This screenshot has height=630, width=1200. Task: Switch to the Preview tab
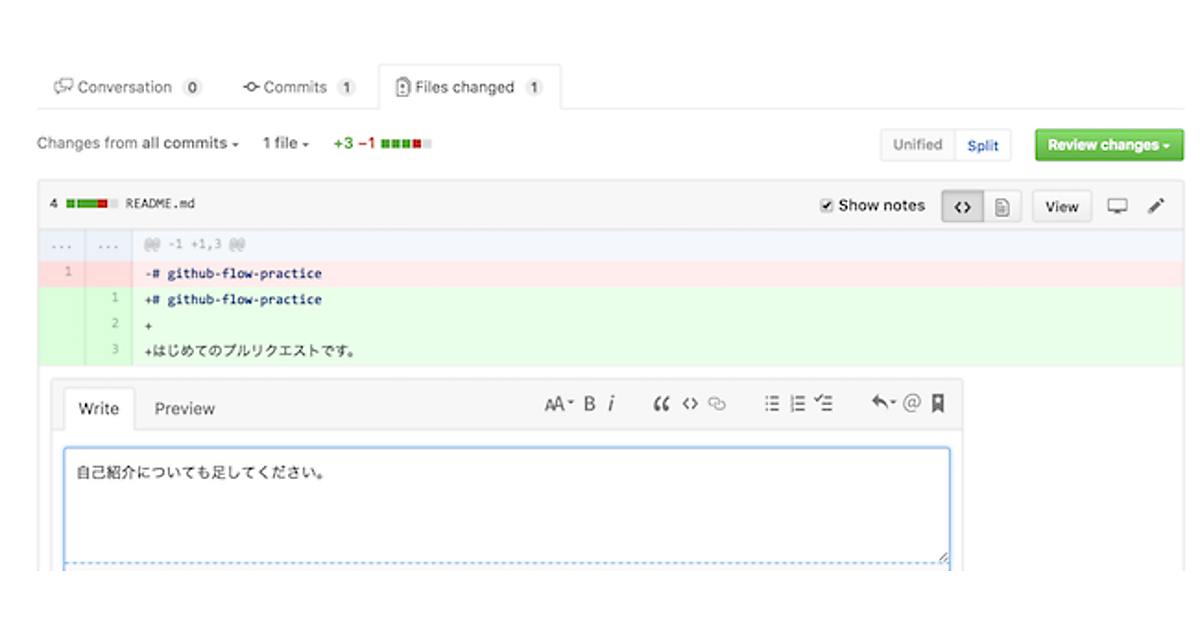tap(184, 408)
